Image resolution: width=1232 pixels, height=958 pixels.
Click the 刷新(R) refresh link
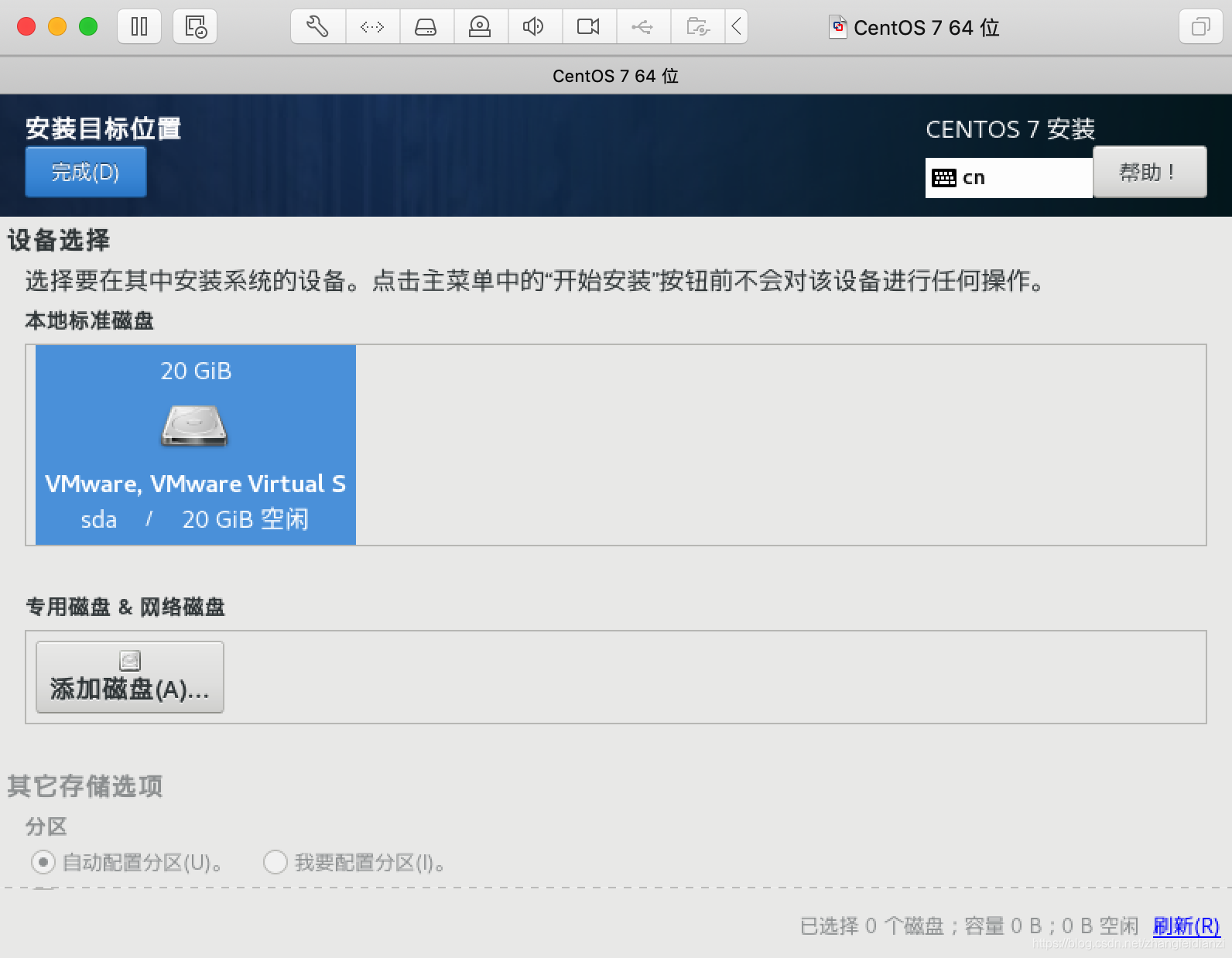(1186, 925)
